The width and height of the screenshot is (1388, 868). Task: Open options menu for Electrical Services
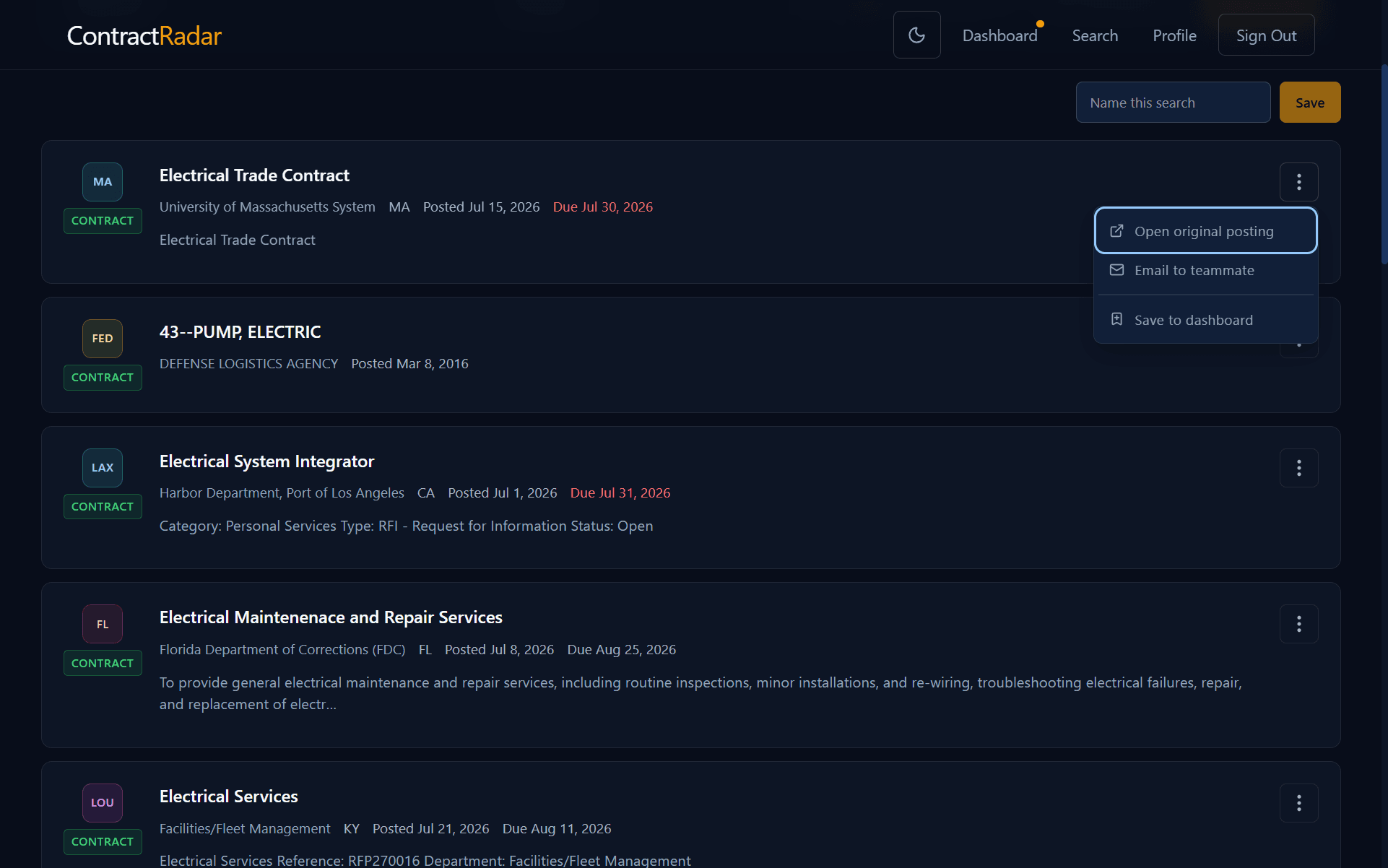coord(1298,803)
